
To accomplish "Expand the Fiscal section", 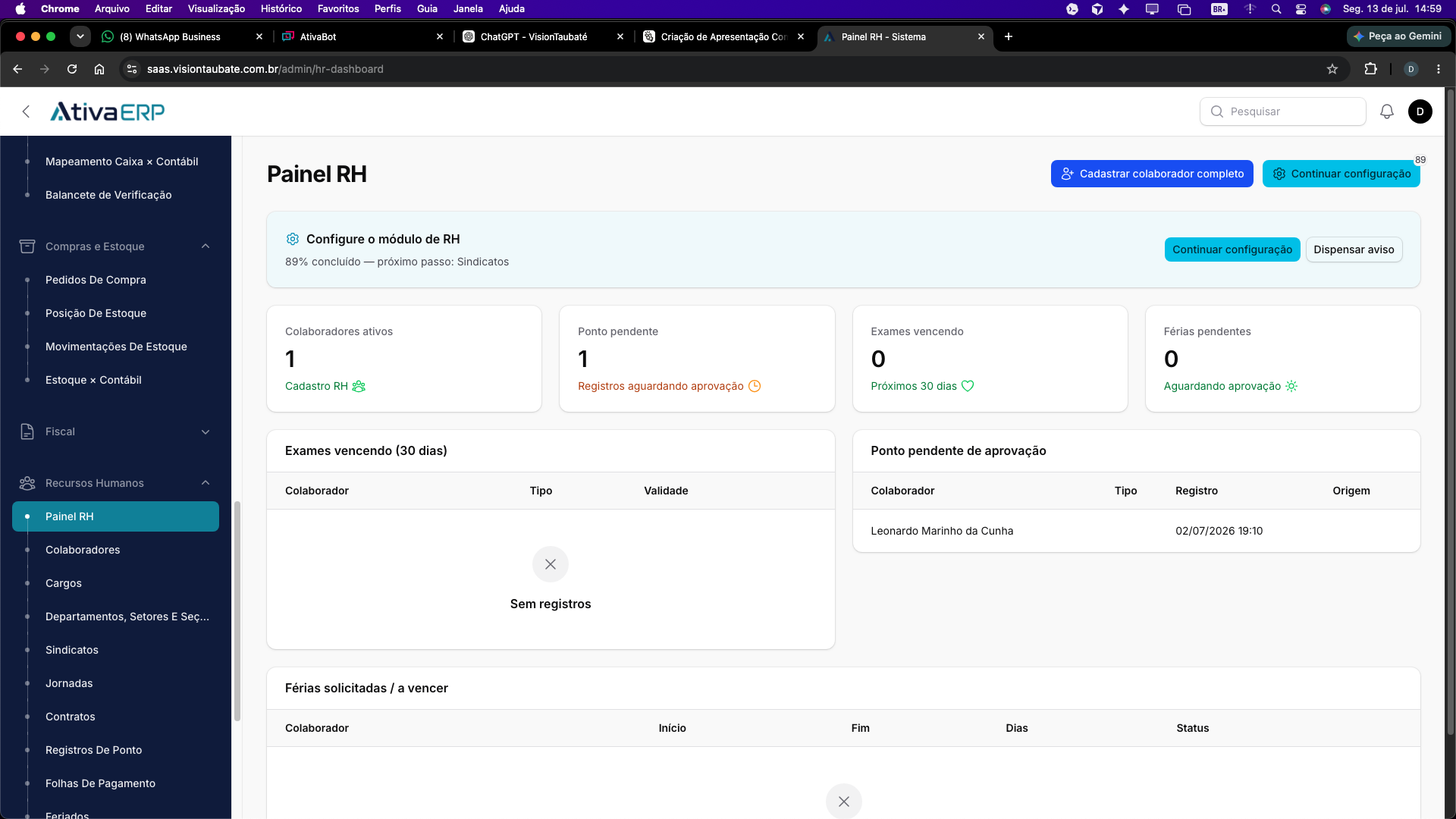I will 206,431.
